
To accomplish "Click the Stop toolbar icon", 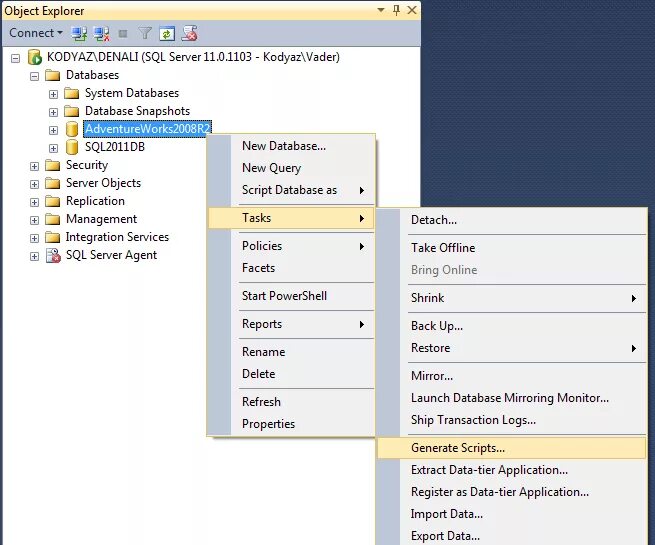I will [x=123, y=33].
